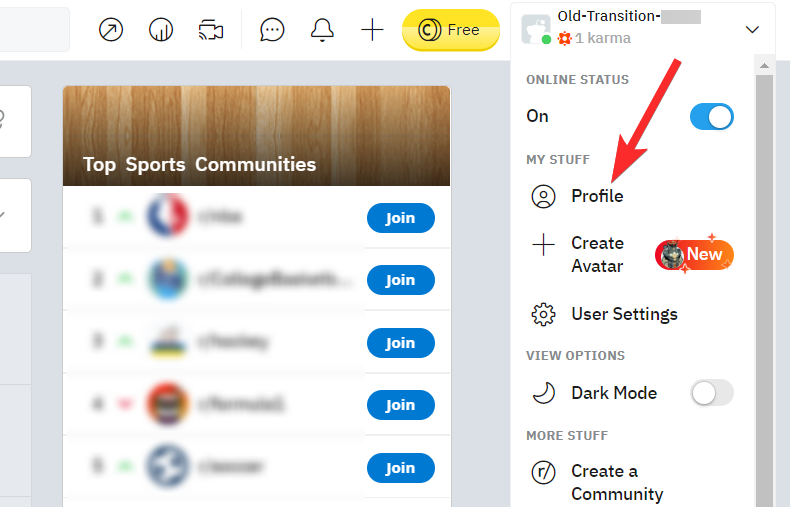
Task: Turn off the Online Status toggle
Action: (x=711, y=116)
